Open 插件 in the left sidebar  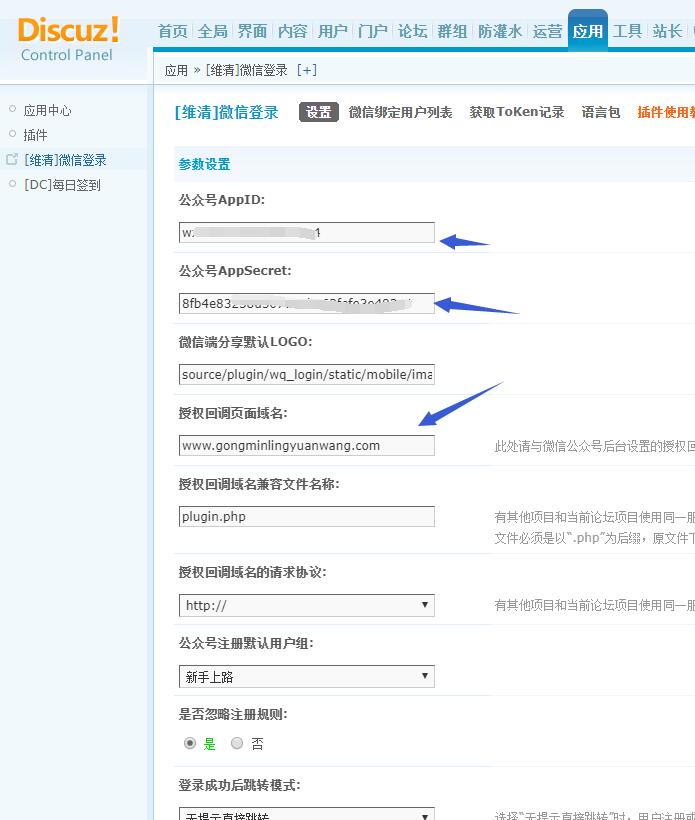click(36, 135)
